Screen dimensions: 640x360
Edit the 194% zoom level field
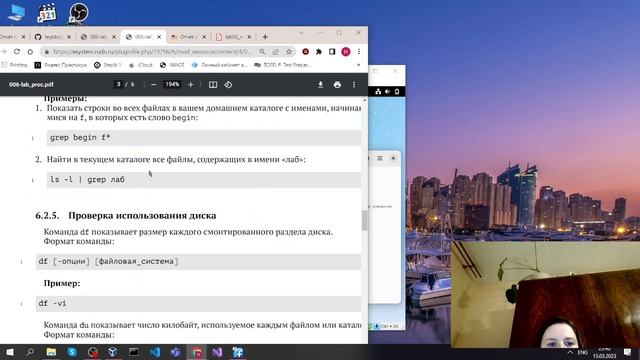coord(172,84)
